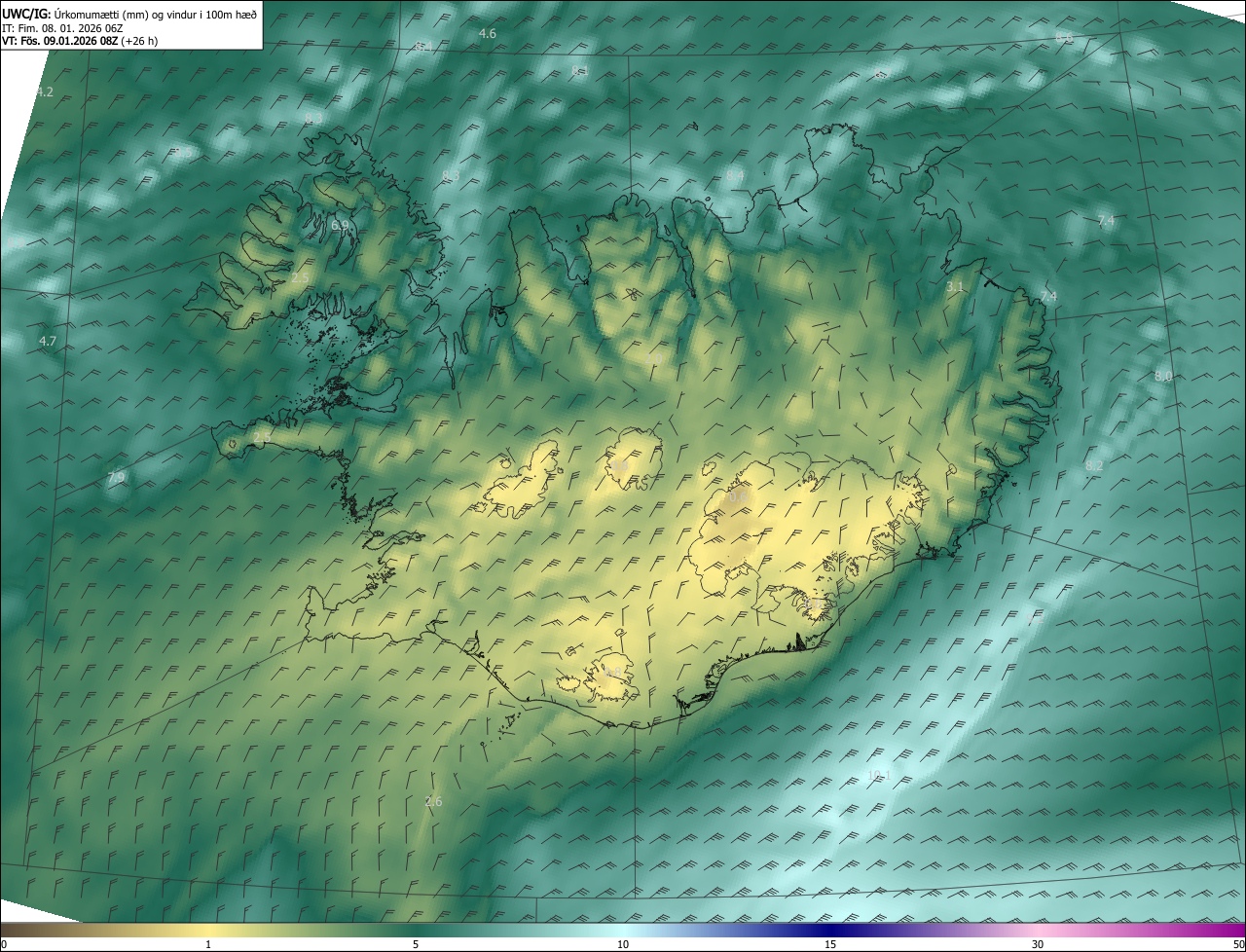The height and width of the screenshot is (952, 1246).
Task: Click the colour scale tick label "1"
Action: [208, 945]
